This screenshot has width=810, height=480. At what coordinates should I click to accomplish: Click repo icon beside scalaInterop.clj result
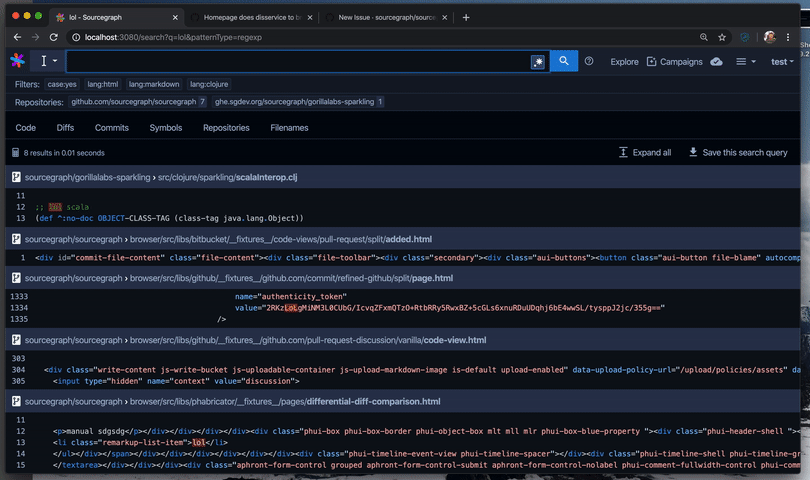(x=16, y=177)
